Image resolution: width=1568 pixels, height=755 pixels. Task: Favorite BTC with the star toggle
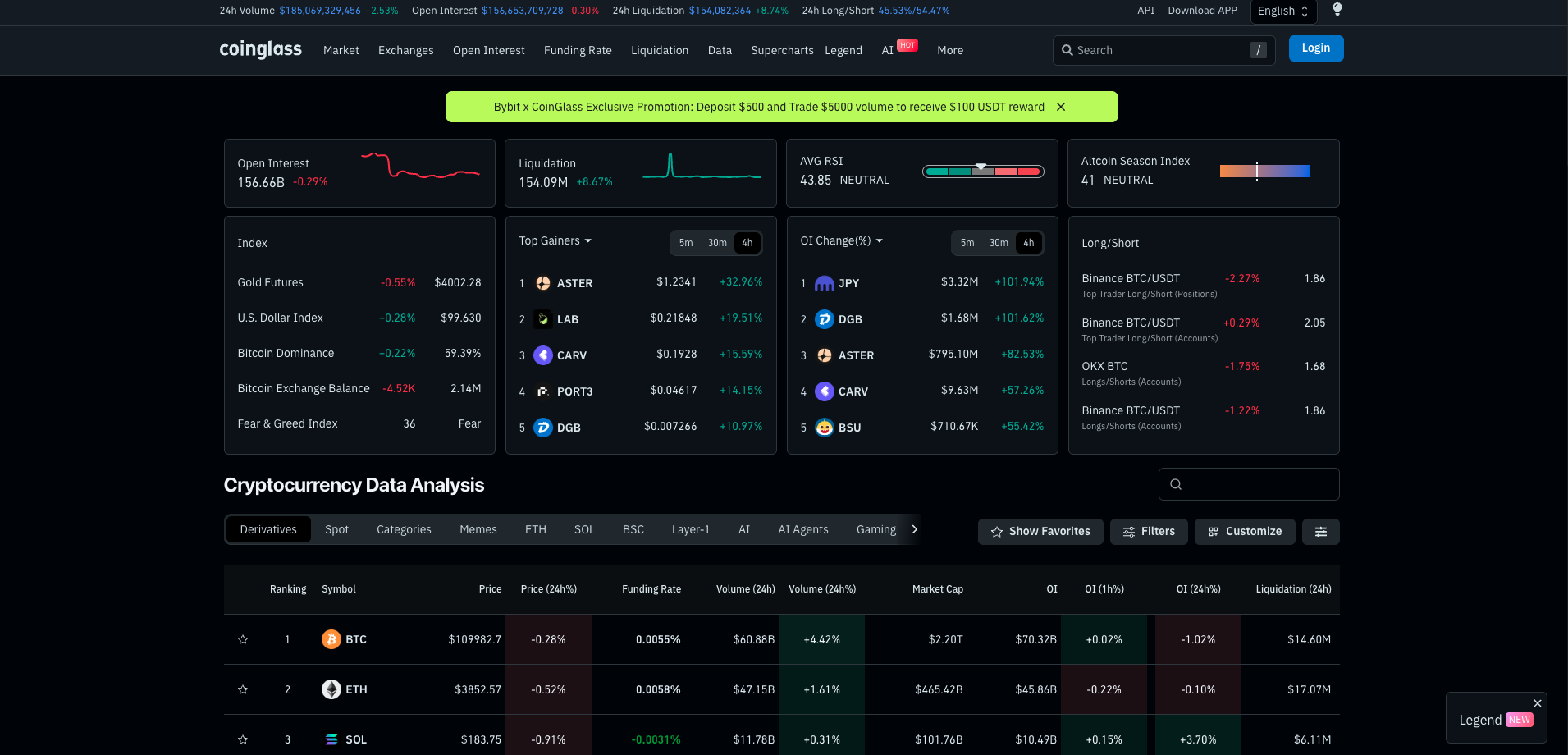[x=243, y=639]
